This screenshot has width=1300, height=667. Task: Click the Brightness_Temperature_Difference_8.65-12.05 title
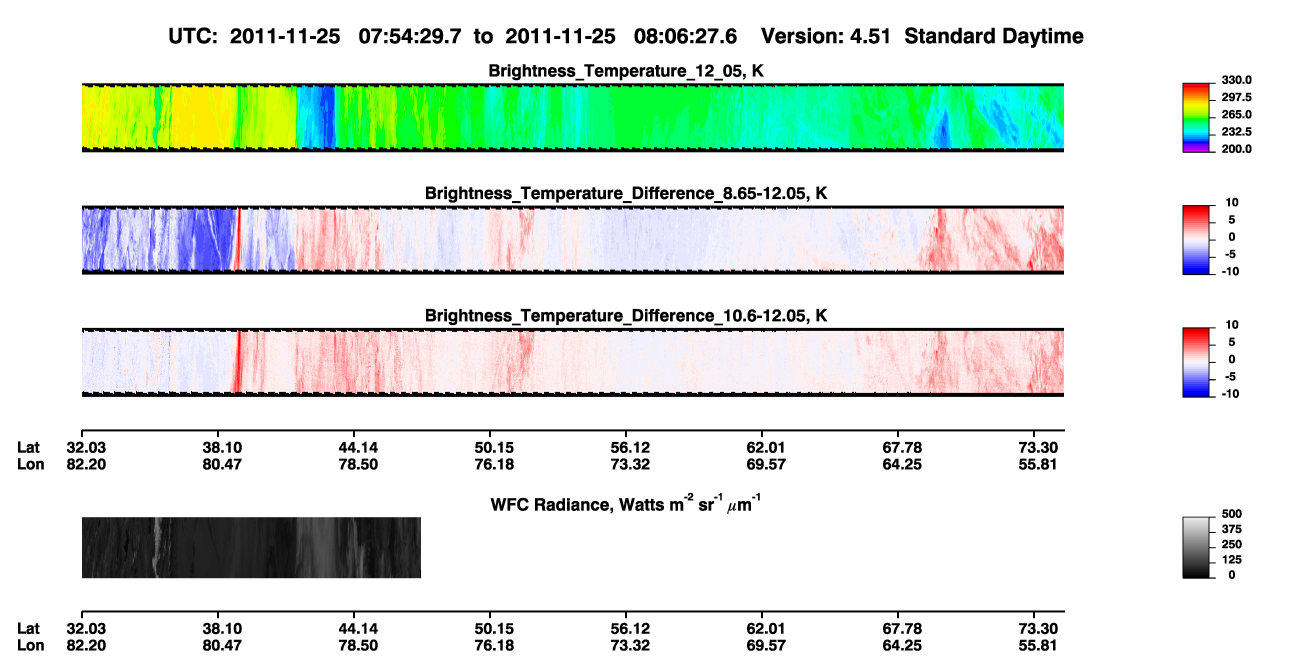pyautogui.click(x=627, y=193)
